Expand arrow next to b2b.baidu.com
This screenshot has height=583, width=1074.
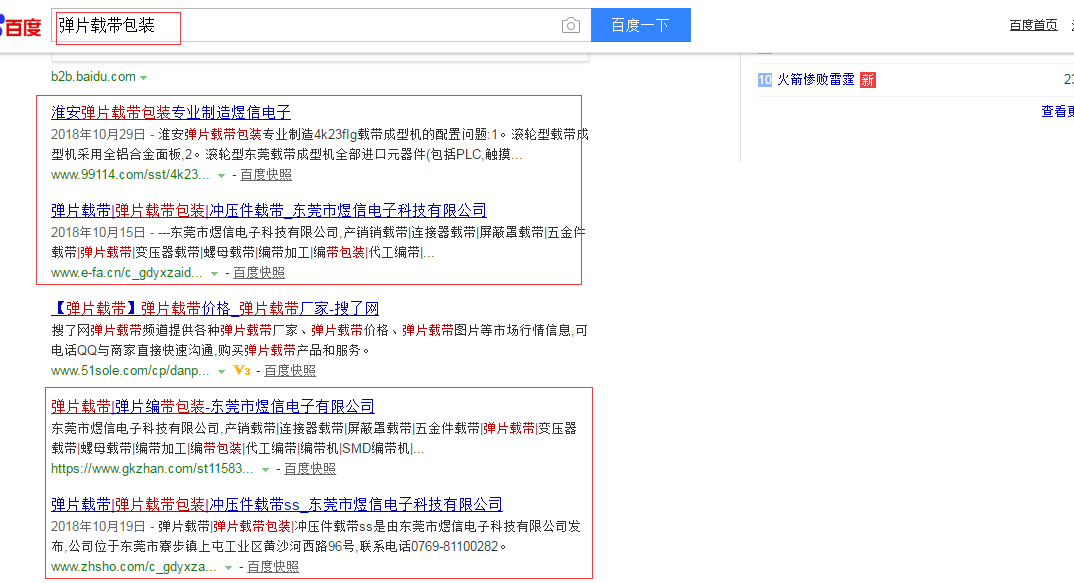tap(144, 77)
